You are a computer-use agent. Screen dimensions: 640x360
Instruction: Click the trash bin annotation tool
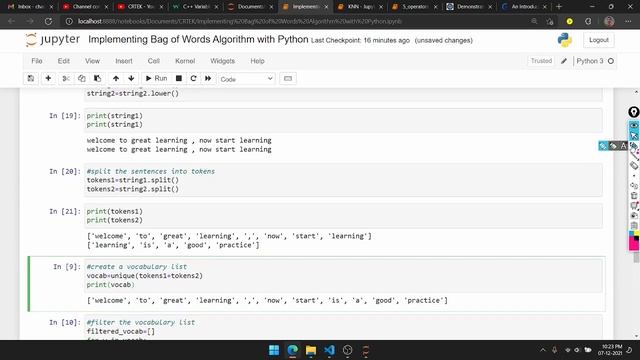633,196
